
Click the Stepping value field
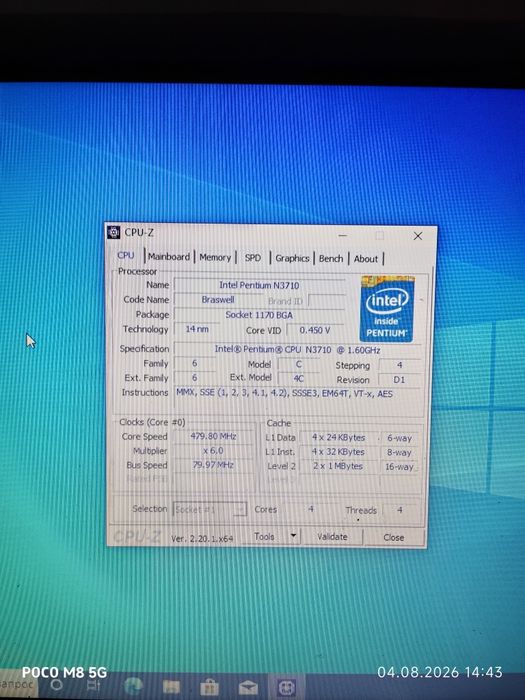400,365
